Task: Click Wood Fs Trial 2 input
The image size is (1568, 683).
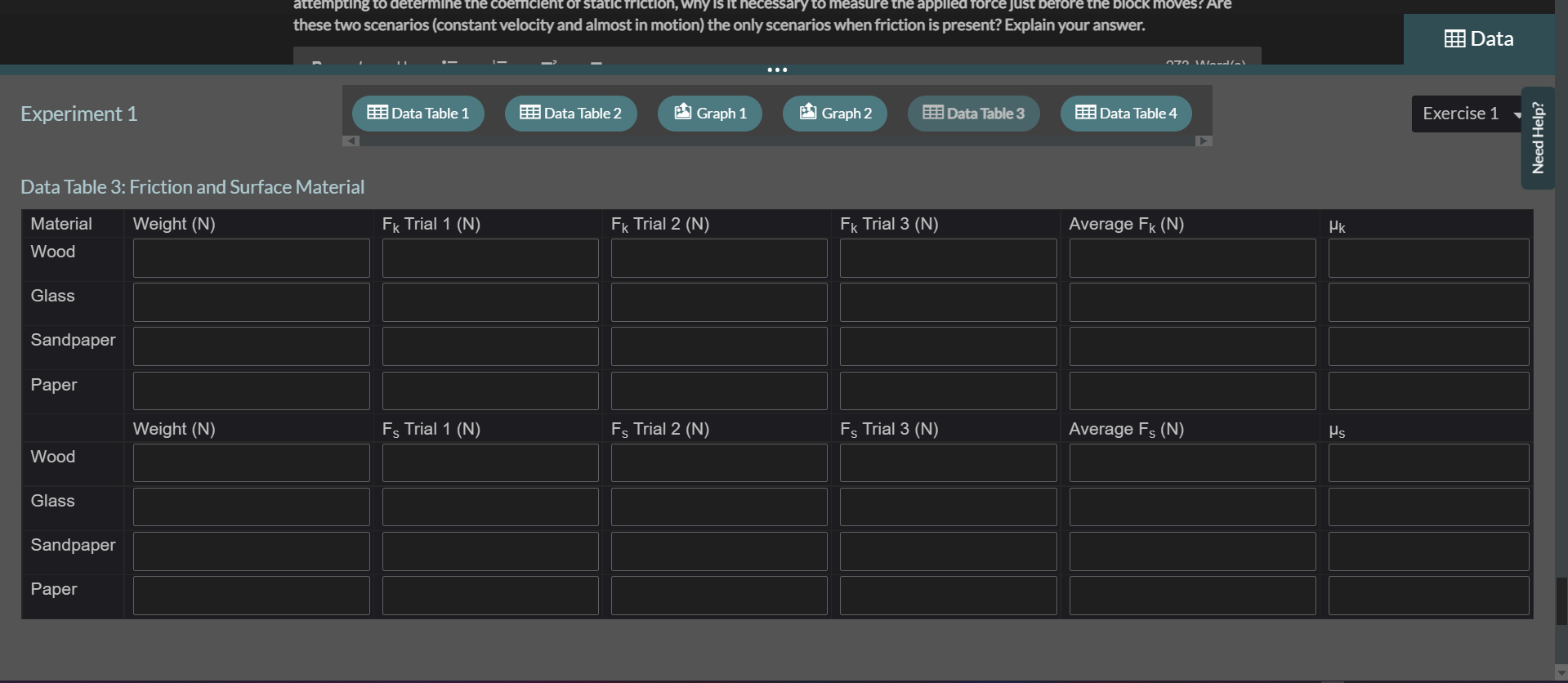Action: click(719, 463)
